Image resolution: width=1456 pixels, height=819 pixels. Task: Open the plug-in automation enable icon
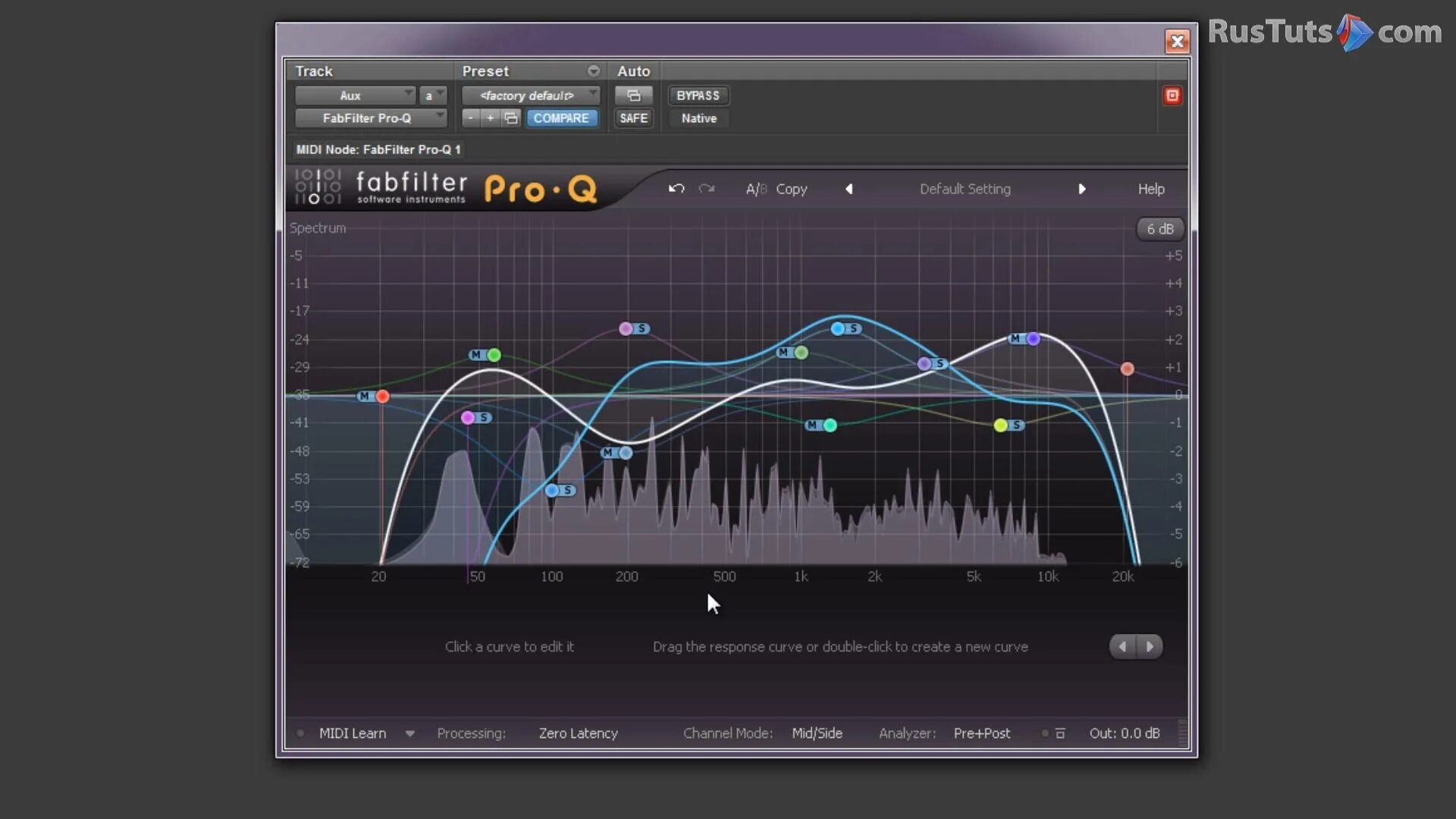tap(634, 96)
